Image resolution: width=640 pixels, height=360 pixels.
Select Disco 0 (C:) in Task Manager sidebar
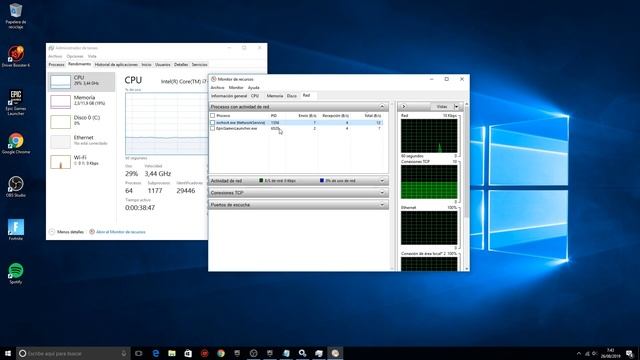point(82,121)
